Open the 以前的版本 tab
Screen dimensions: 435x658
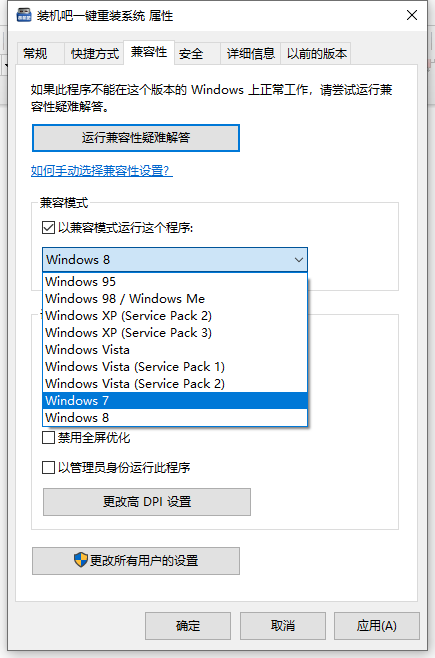coord(316,54)
